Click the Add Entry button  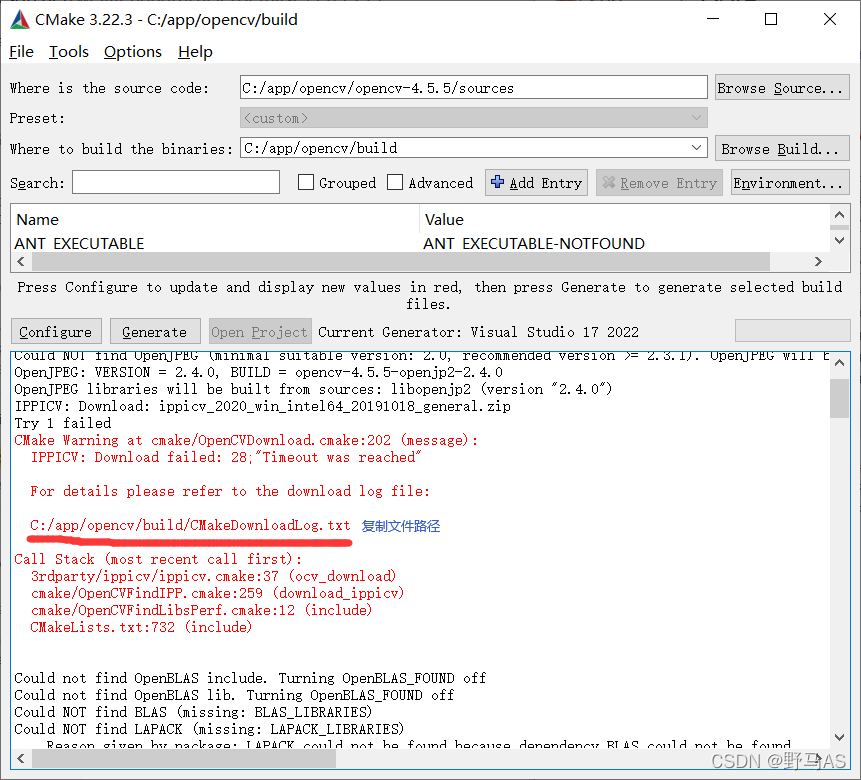(x=536, y=182)
